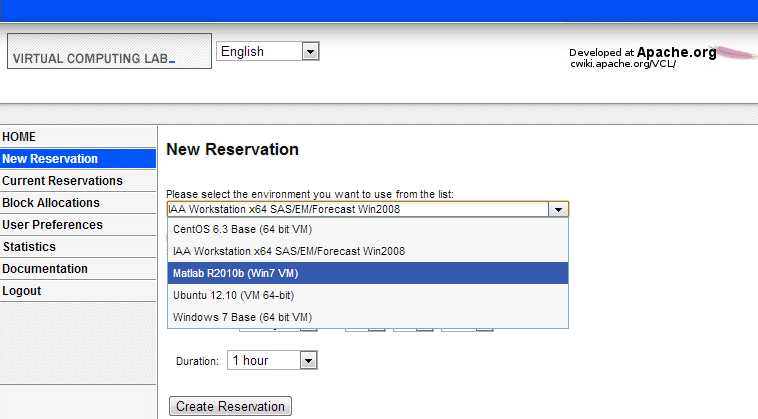Choose CentOS 6.3 Base (64 bit VM)
758x419 pixels.
[368, 229]
